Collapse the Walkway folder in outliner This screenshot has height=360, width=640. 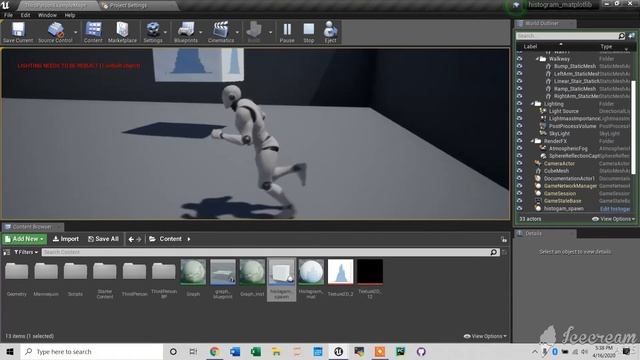coord(538,59)
